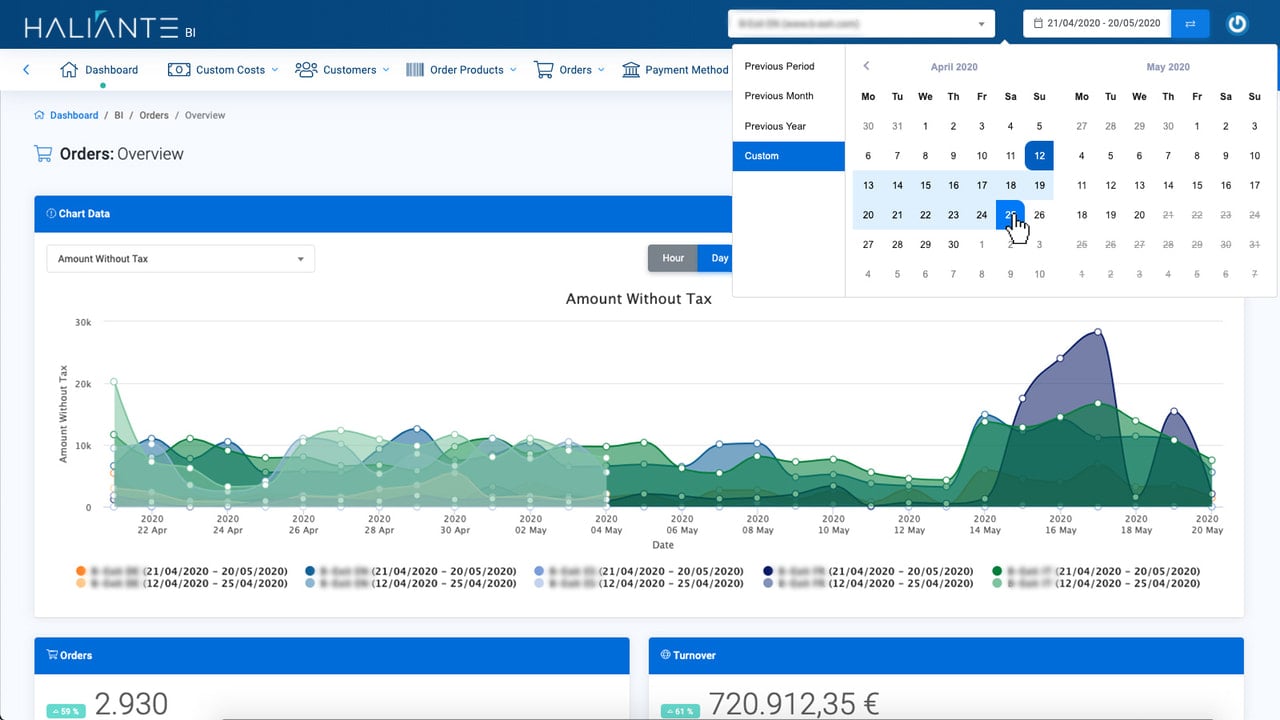This screenshot has width=1280, height=720.
Task: Click the Custom Costs money icon
Action: tap(179, 70)
